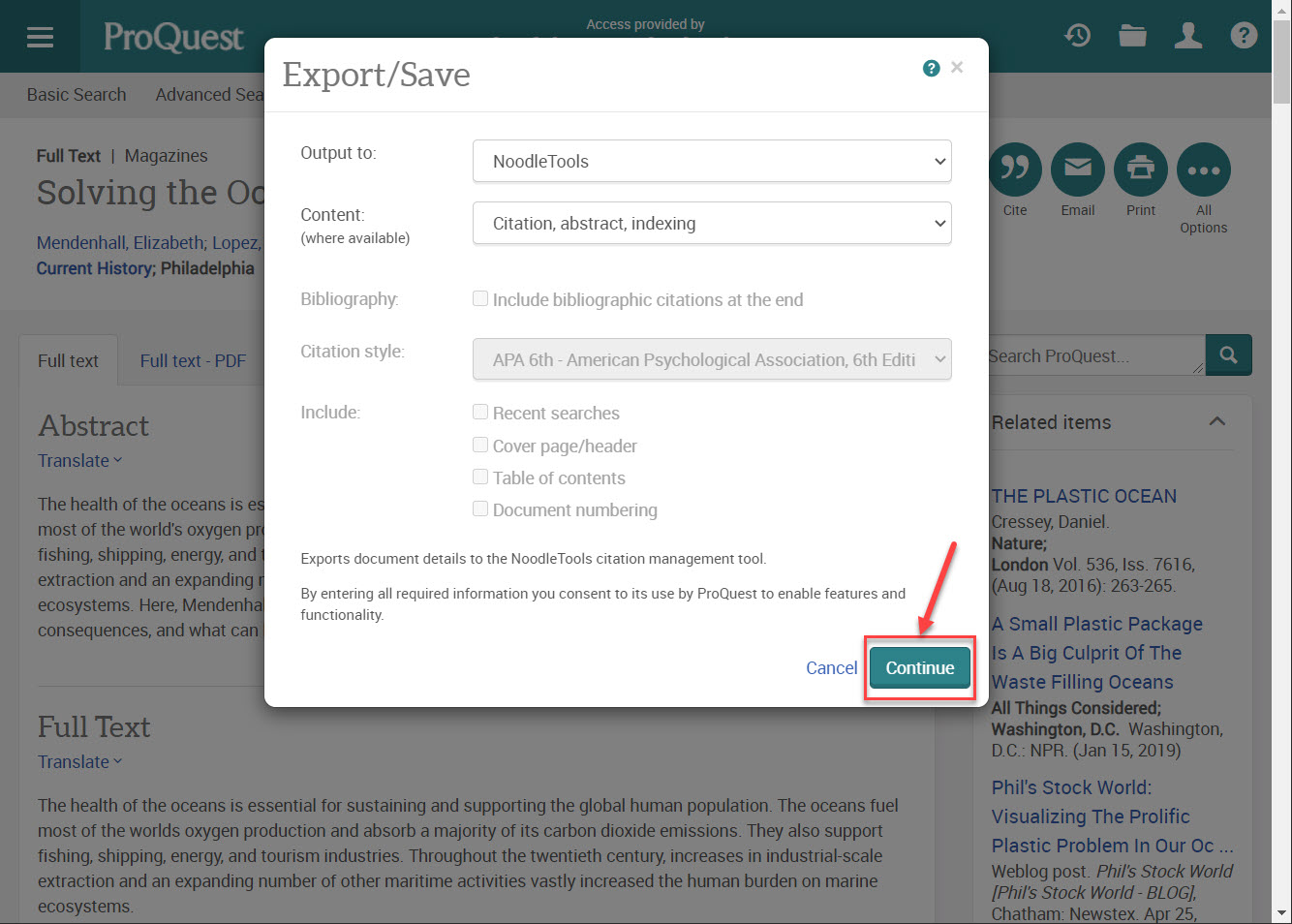Enable Document numbering

[480, 508]
